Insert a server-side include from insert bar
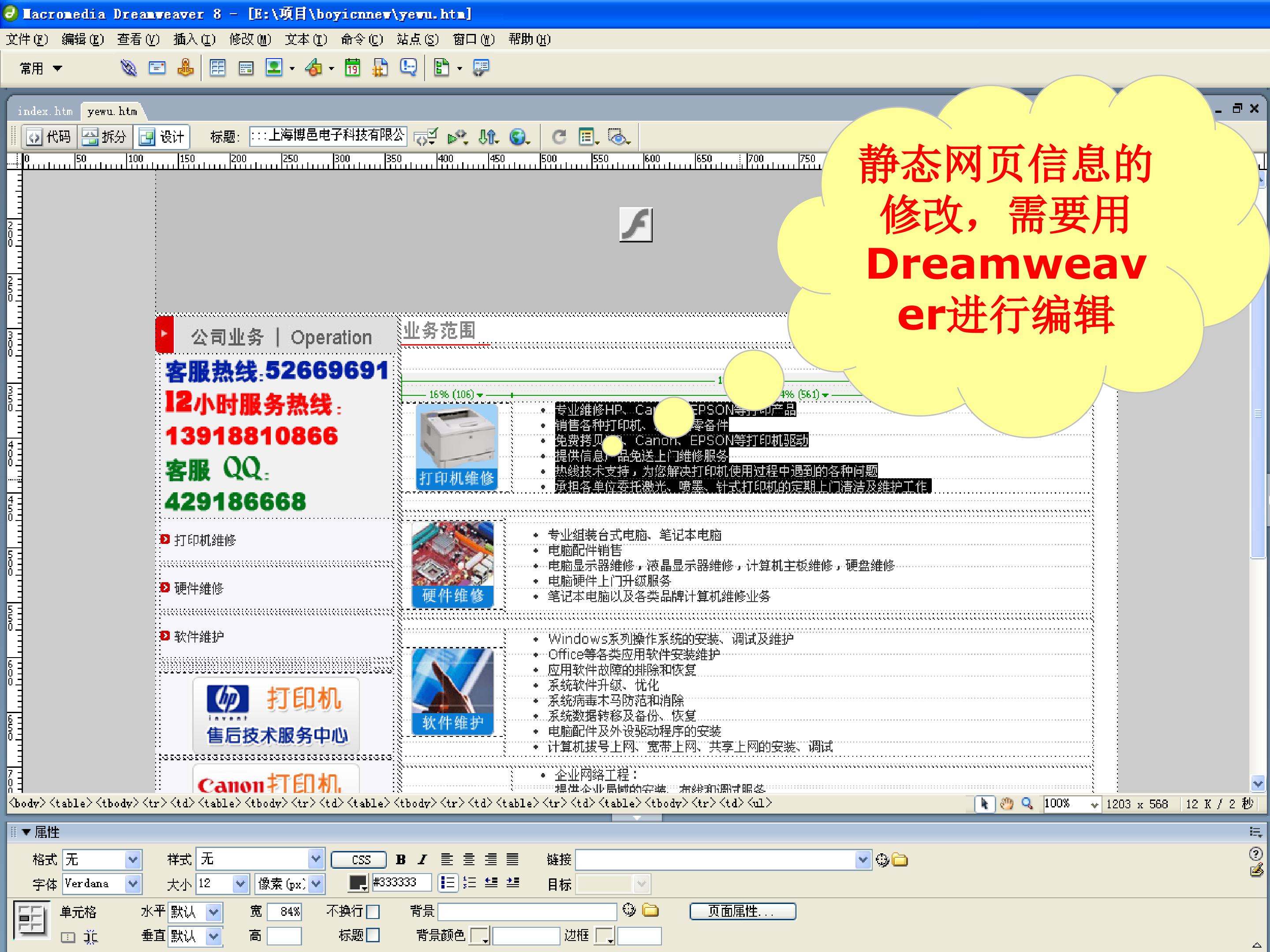 coord(380,68)
